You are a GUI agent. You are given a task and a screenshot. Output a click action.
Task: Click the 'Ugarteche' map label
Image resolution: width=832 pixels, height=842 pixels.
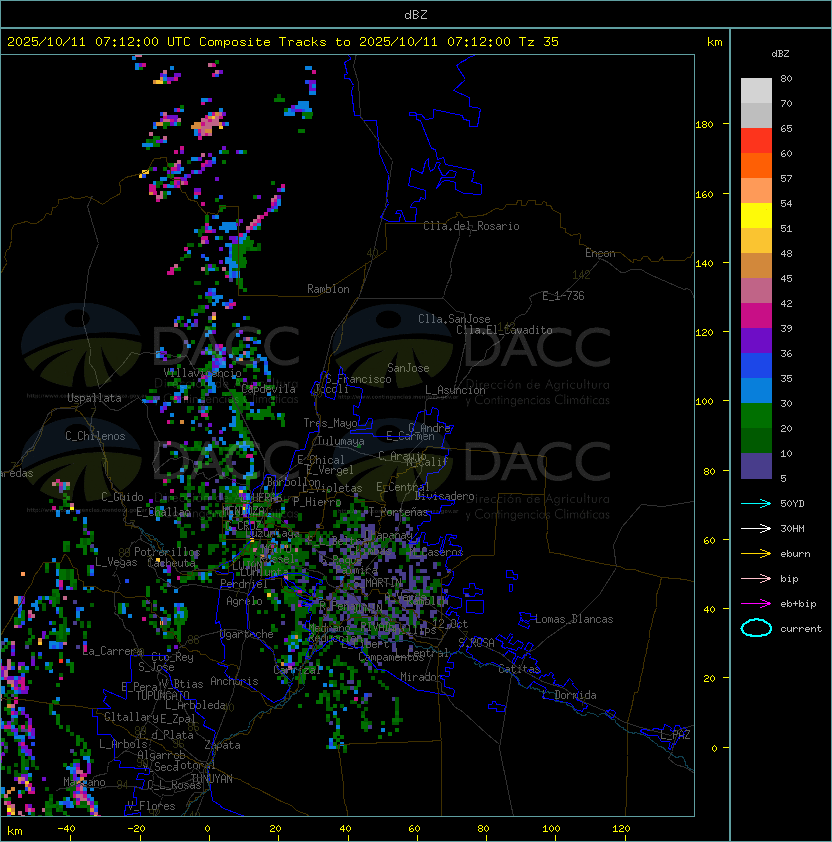point(247,635)
